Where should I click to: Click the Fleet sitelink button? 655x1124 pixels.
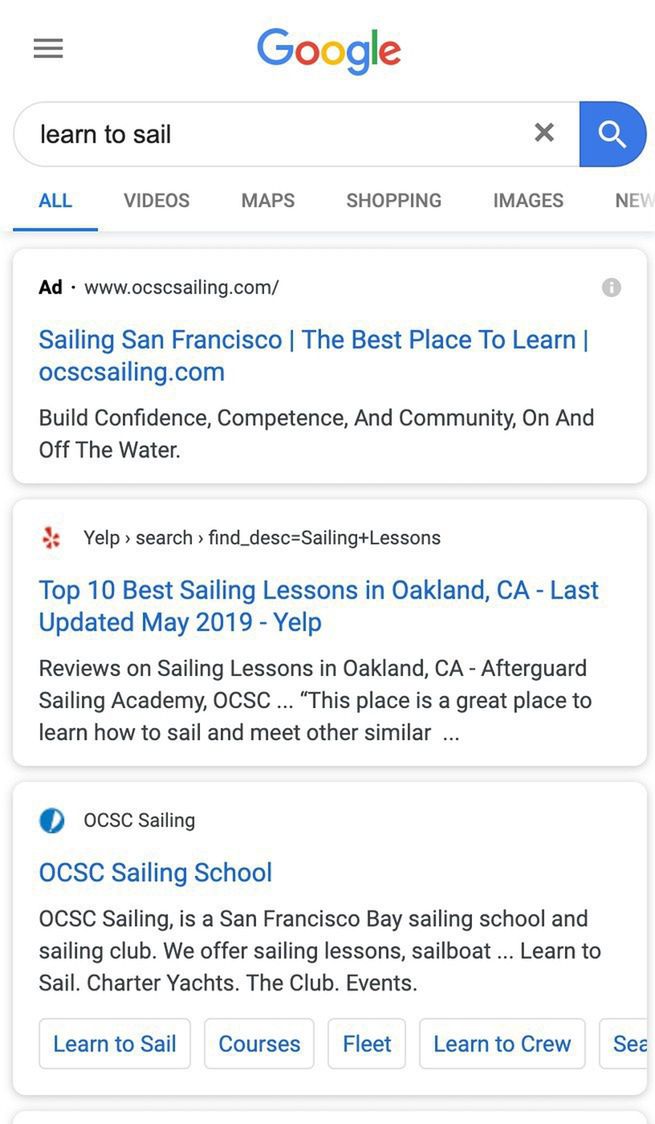click(x=366, y=1044)
